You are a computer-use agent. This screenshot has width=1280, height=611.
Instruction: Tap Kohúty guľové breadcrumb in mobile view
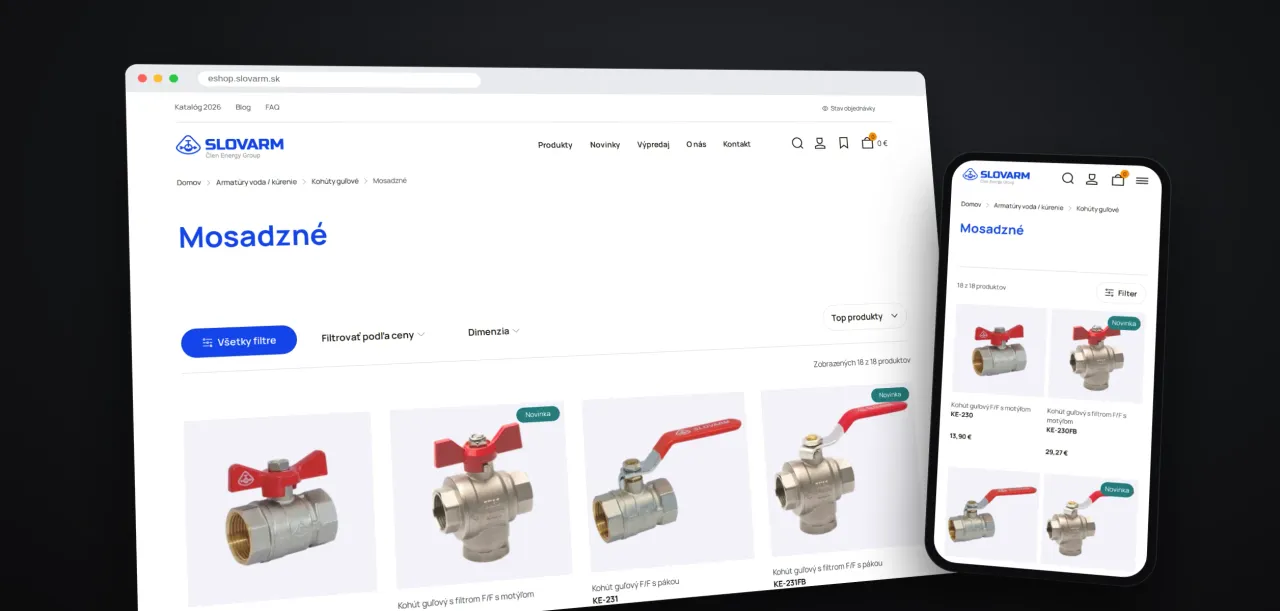(1098, 209)
